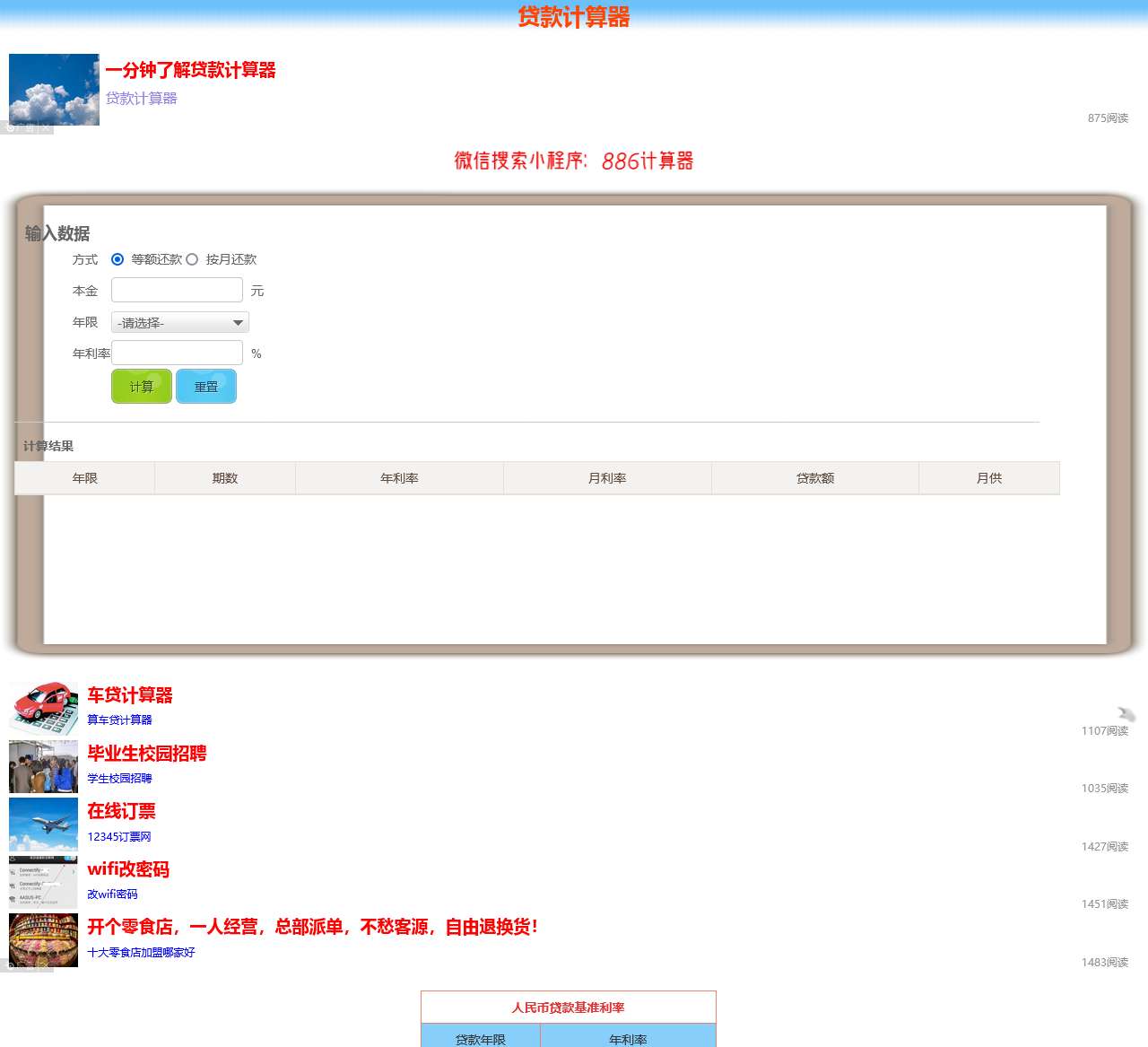Select the 按月还款 radio button
Viewport: 1148px width, 1047px height.
(x=192, y=259)
